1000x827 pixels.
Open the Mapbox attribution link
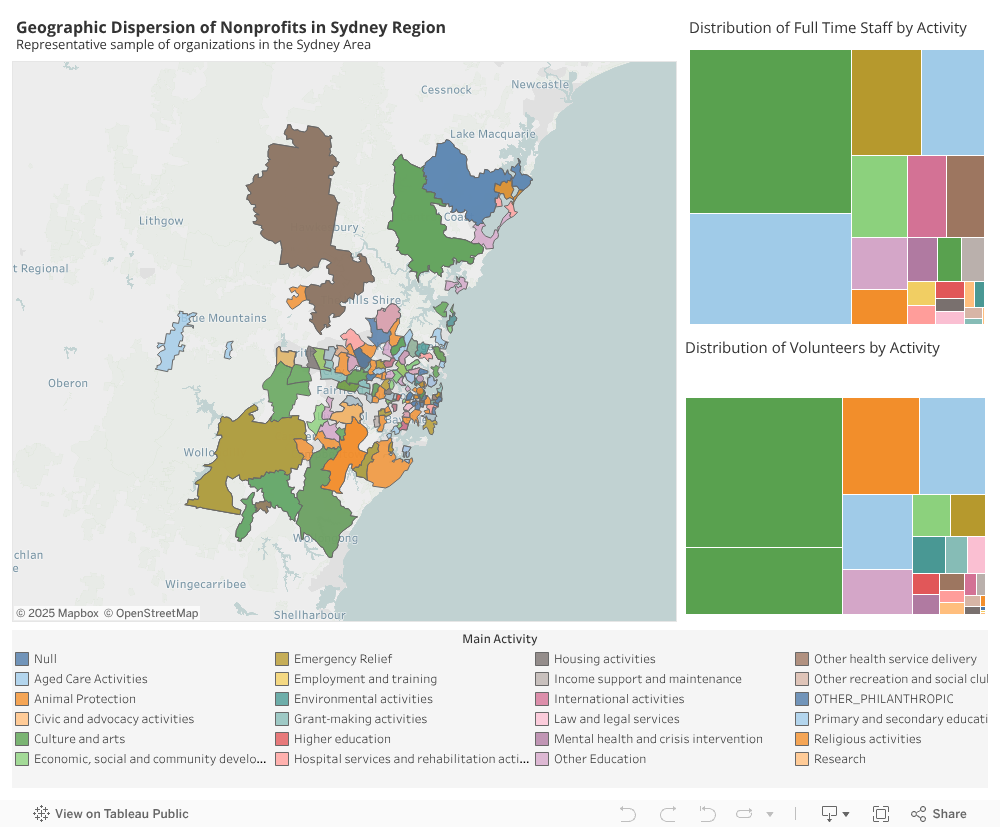[x=57, y=613]
